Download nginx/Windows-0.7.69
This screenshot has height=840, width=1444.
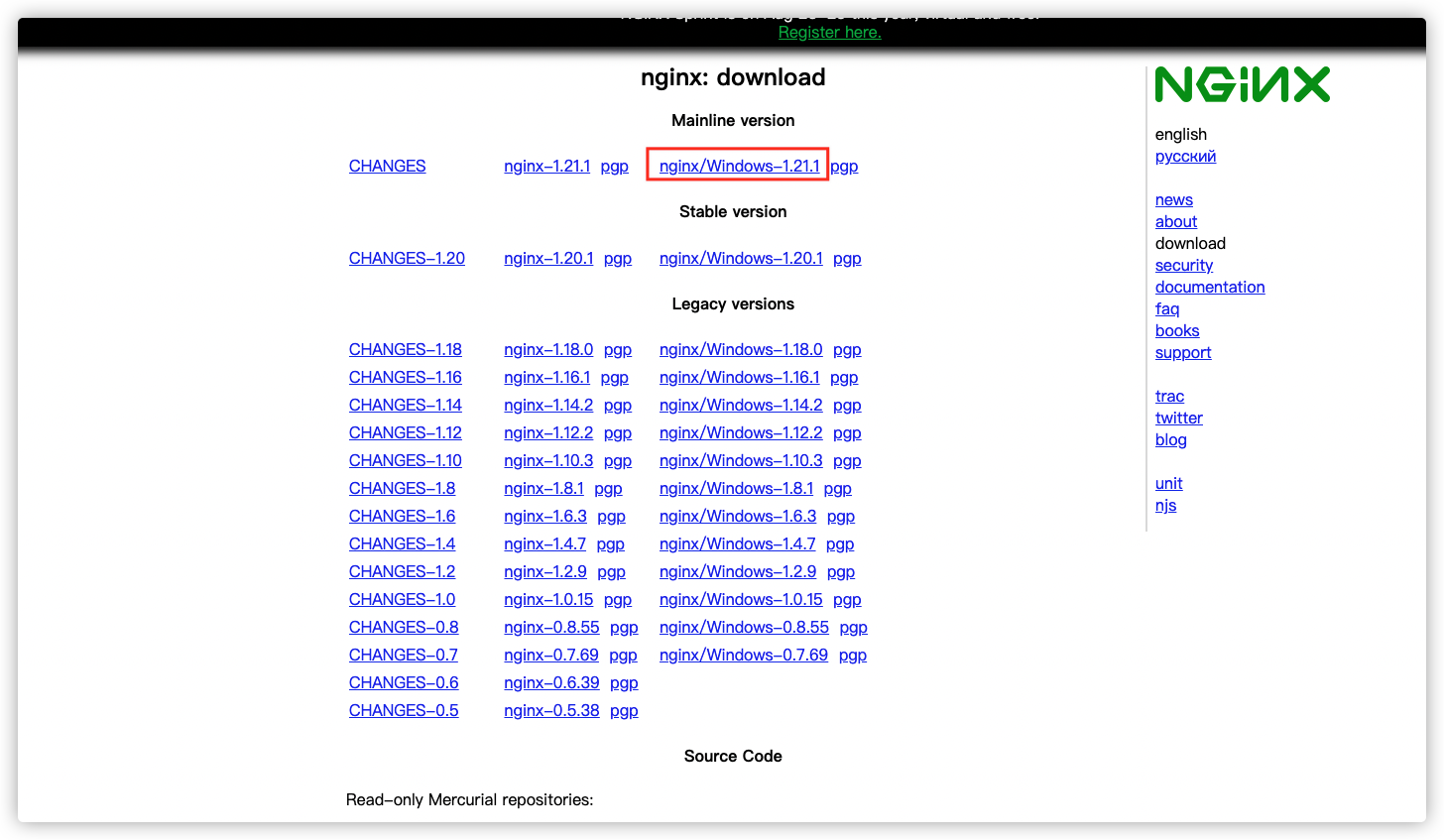tap(744, 656)
